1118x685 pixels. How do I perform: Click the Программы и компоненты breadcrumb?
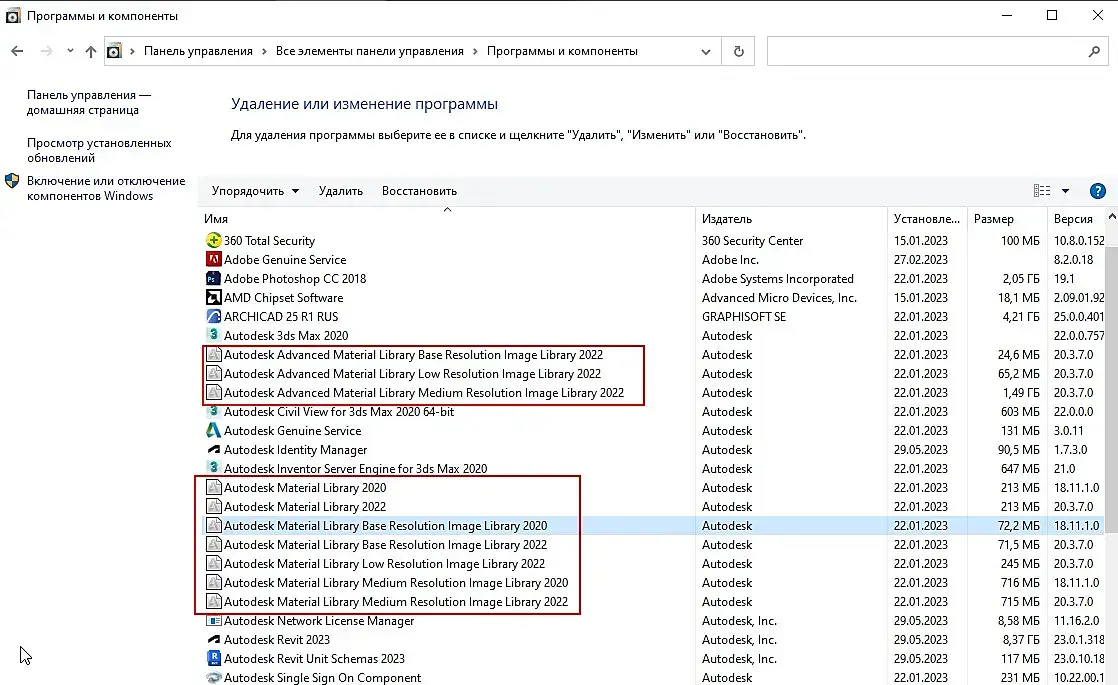tap(563, 51)
